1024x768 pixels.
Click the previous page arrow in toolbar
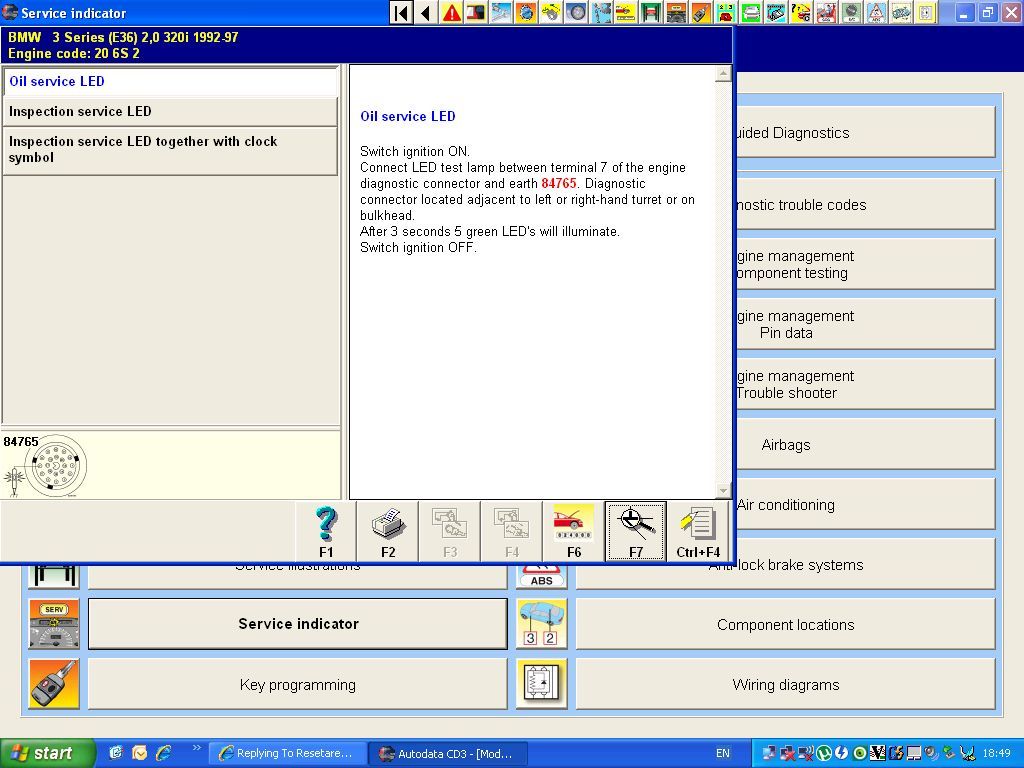point(426,13)
